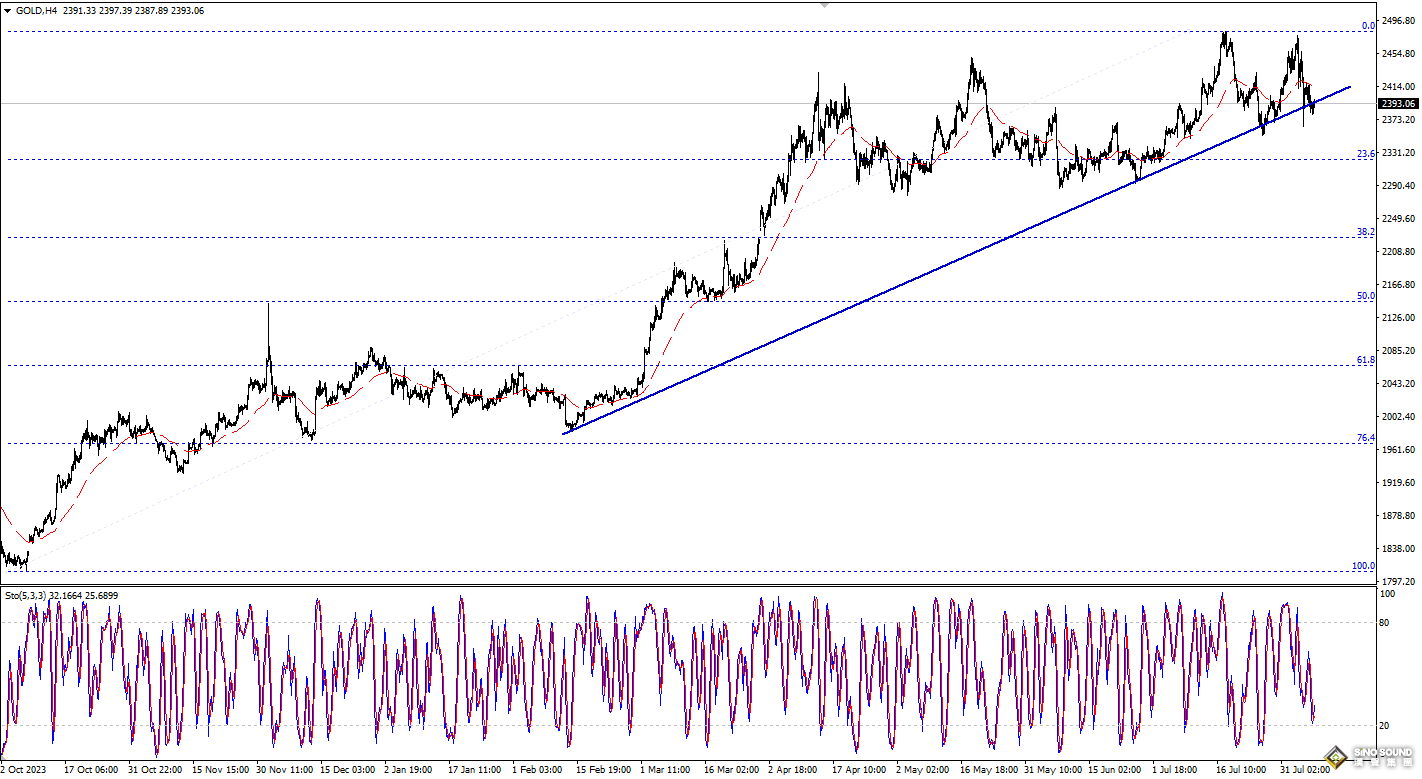Open the dropdown arrow beside GOLD,H4

[x=7, y=10]
